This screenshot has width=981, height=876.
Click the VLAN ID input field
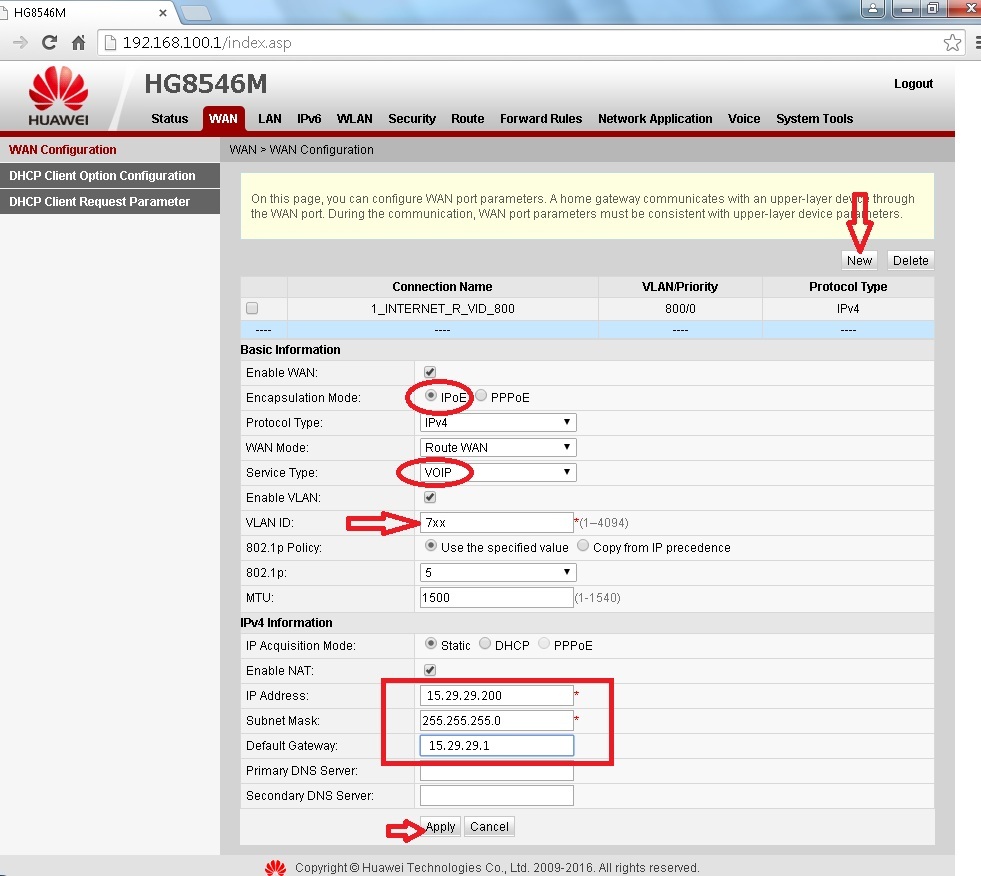496,522
